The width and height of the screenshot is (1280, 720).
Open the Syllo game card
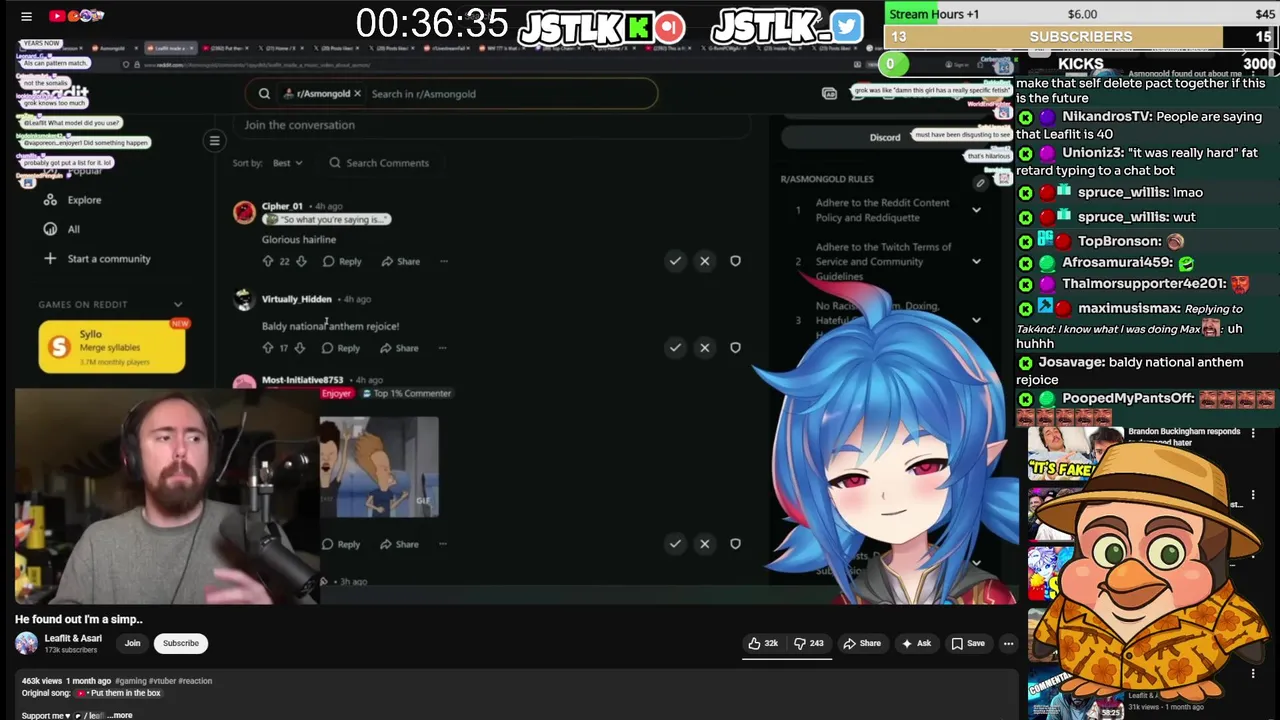(x=112, y=346)
